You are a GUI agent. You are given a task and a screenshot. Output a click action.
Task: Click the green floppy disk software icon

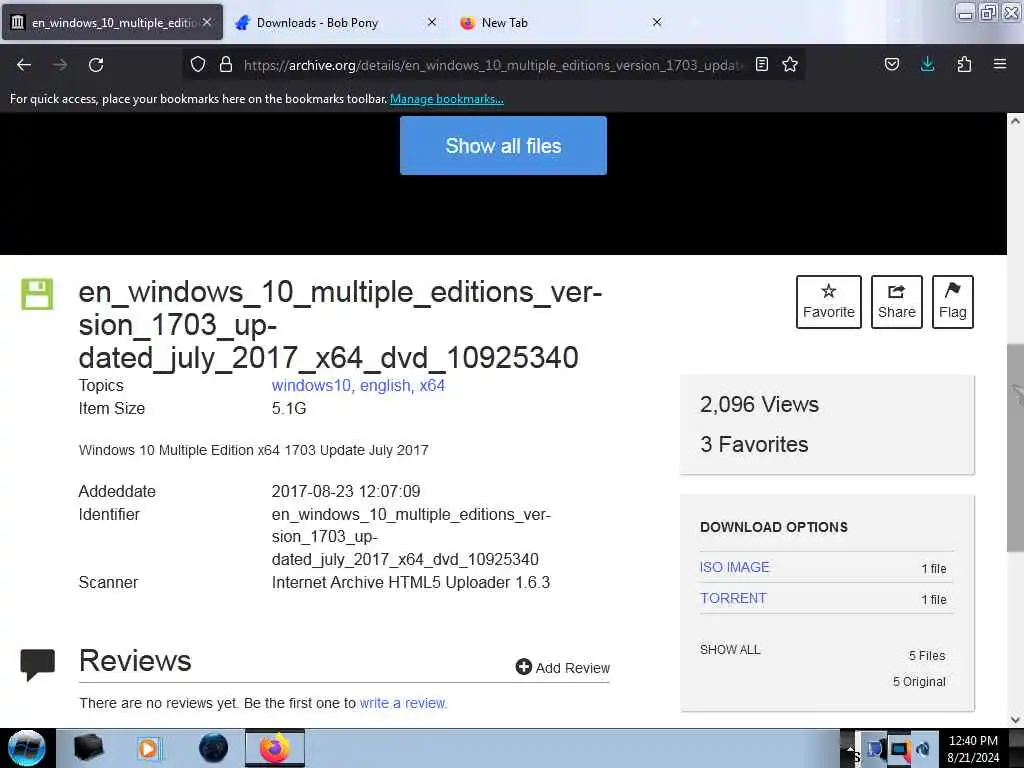coord(37,294)
